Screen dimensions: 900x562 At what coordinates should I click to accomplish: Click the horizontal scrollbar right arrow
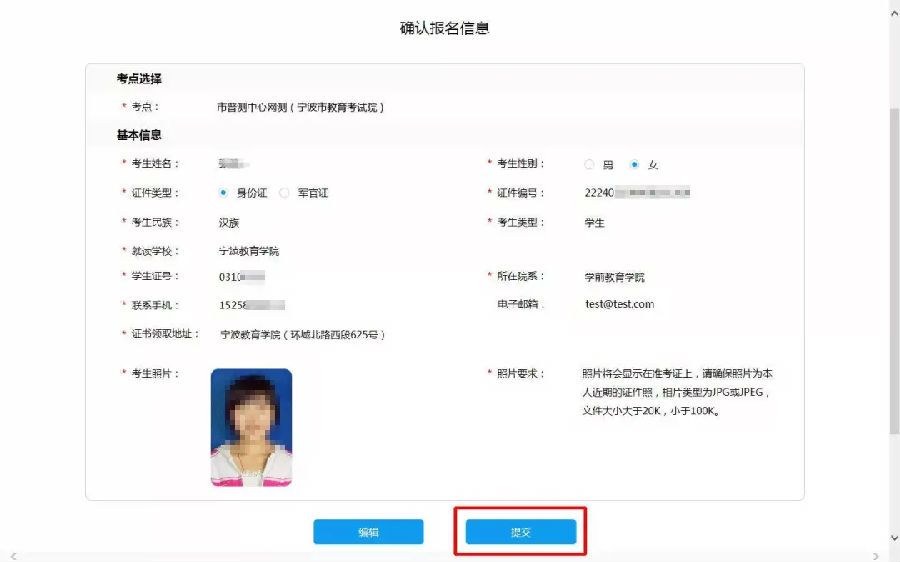[x=876, y=555]
